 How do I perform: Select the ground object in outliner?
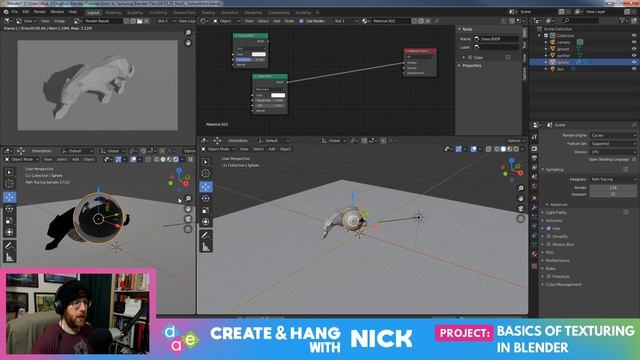563,49
